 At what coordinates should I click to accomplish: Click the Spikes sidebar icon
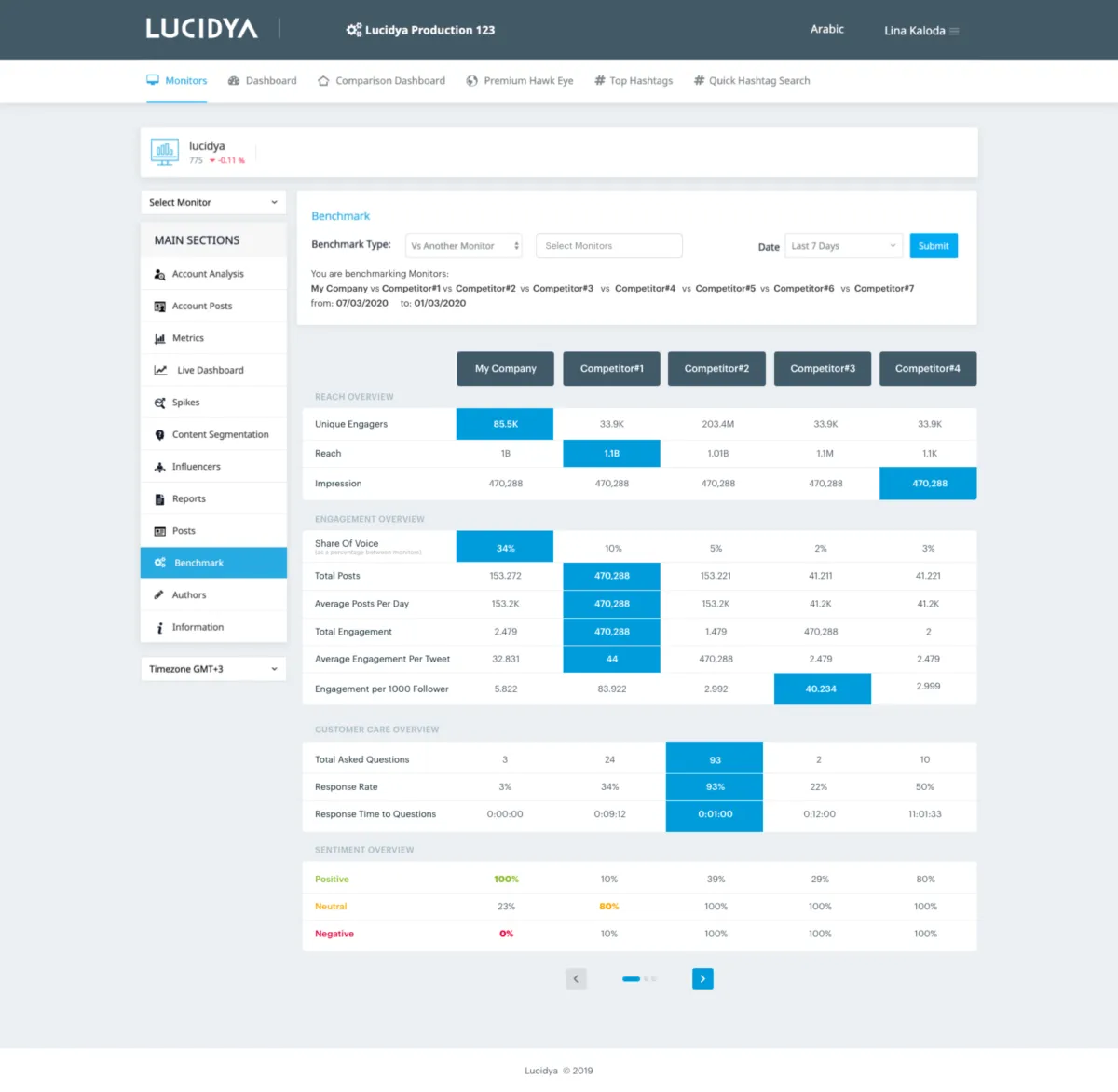click(159, 403)
